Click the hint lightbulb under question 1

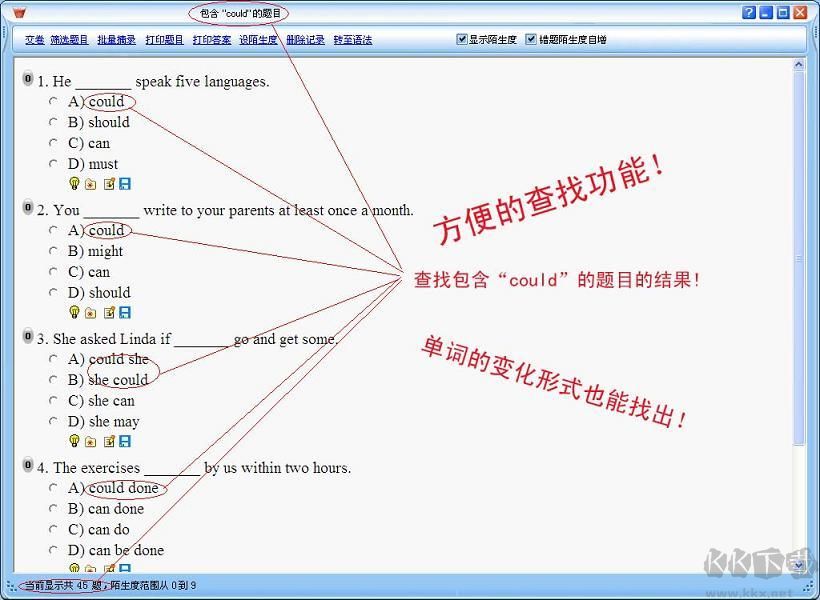[x=74, y=184]
